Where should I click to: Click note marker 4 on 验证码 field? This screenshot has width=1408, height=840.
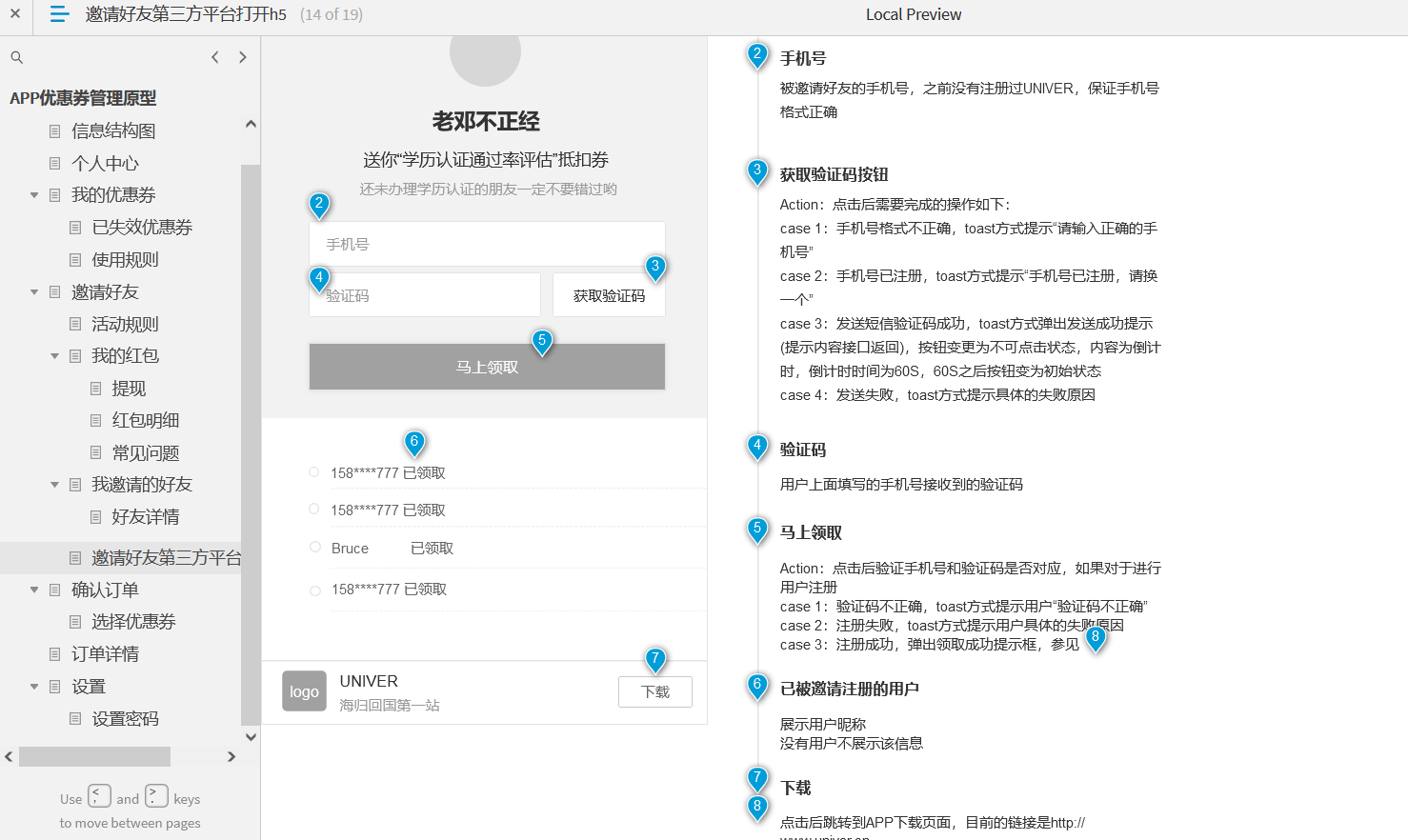click(x=319, y=279)
